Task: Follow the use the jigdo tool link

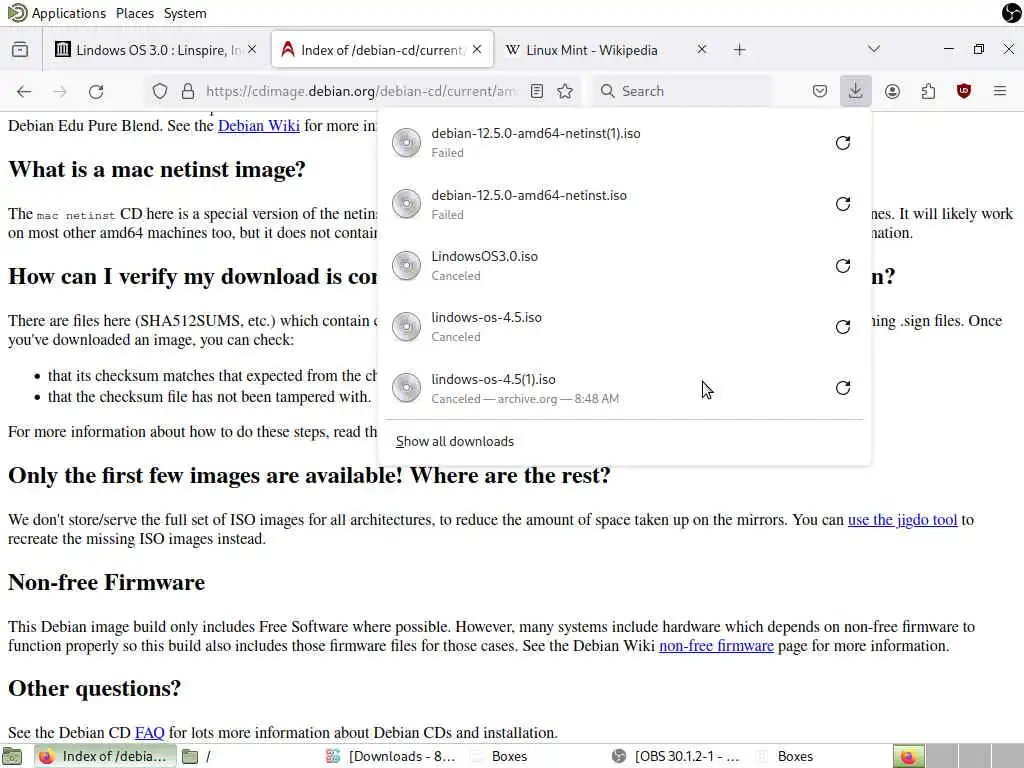Action: [902, 520]
